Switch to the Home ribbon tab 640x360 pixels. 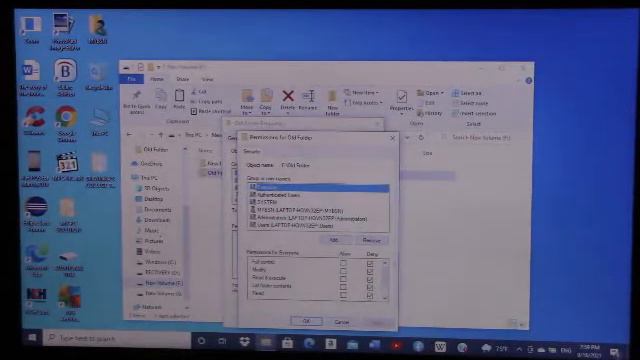pyautogui.click(x=157, y=79)
